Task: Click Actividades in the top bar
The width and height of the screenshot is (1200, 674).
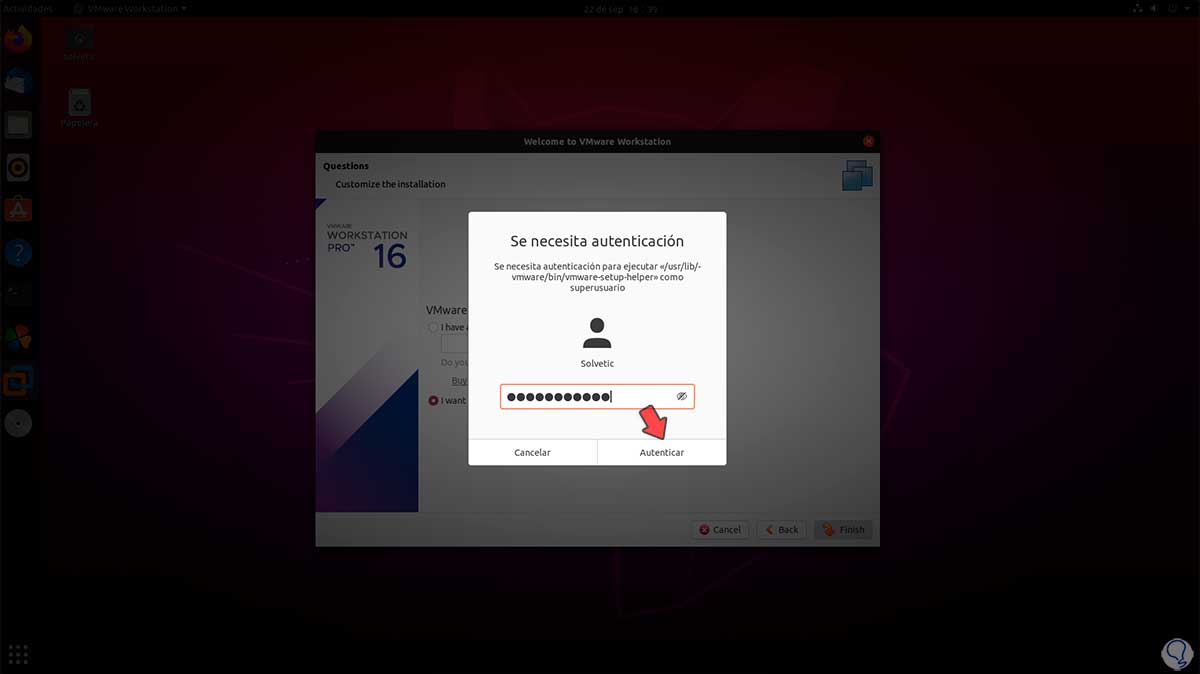Action: click(28, 8)
